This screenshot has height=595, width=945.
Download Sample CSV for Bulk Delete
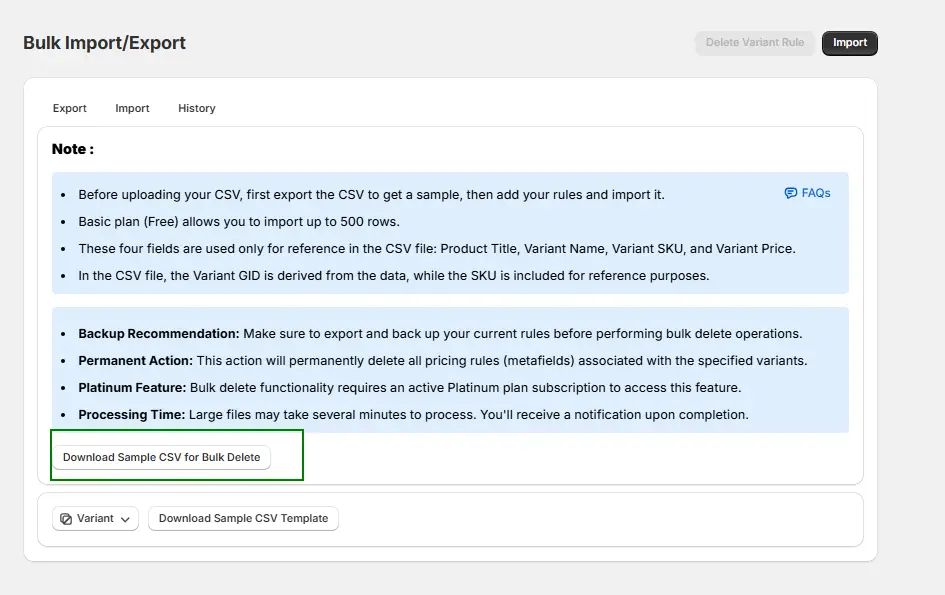(161, 457)
